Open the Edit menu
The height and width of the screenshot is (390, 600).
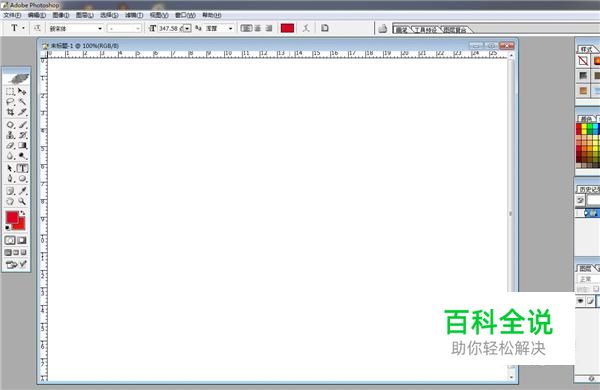[37, 15]
